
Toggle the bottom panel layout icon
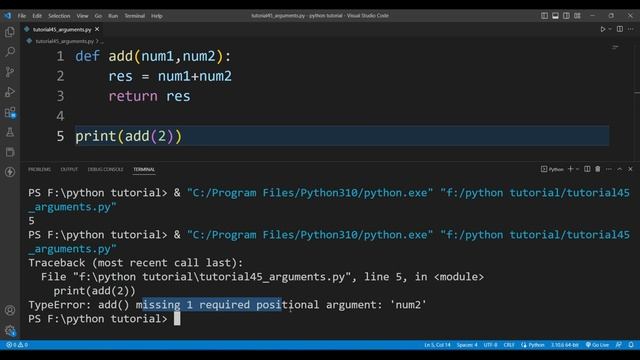pyautogui.click(x=556, y=16)
